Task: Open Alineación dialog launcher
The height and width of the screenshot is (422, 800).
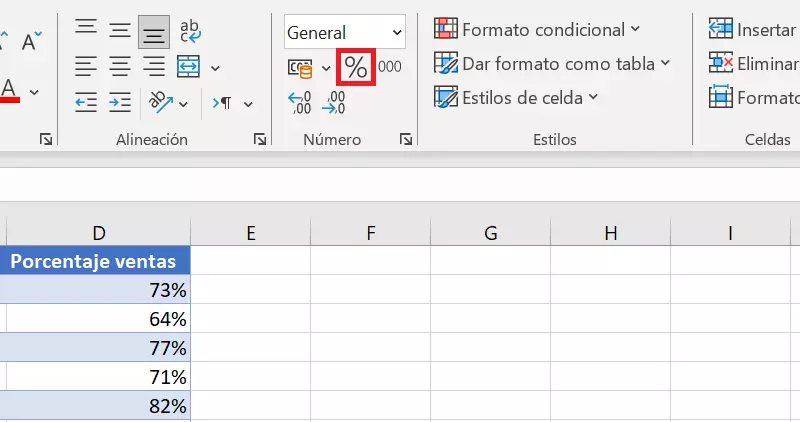Action: [x=260, y=139]
